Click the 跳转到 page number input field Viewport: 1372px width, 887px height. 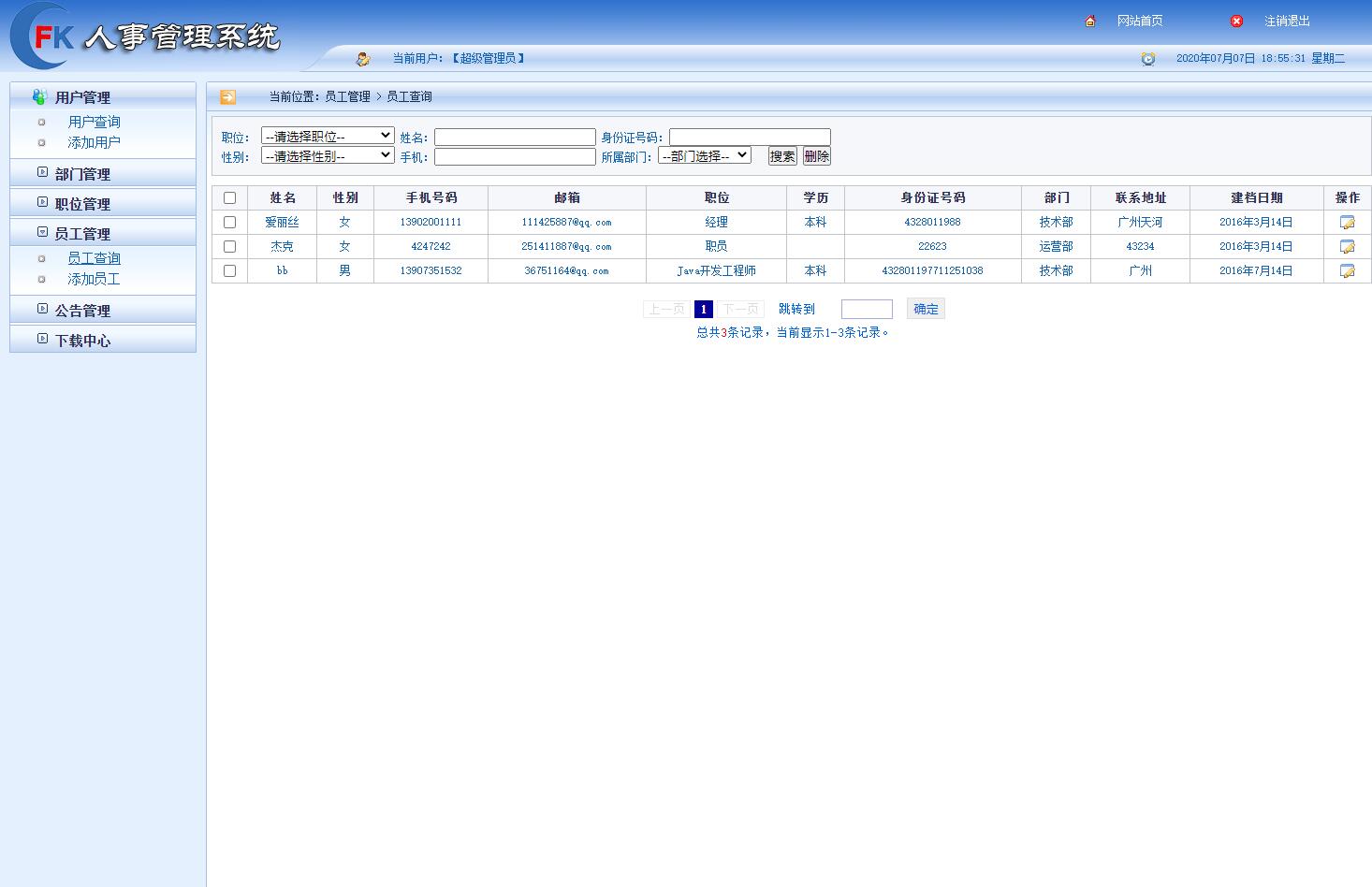click(x=867, y=309)
